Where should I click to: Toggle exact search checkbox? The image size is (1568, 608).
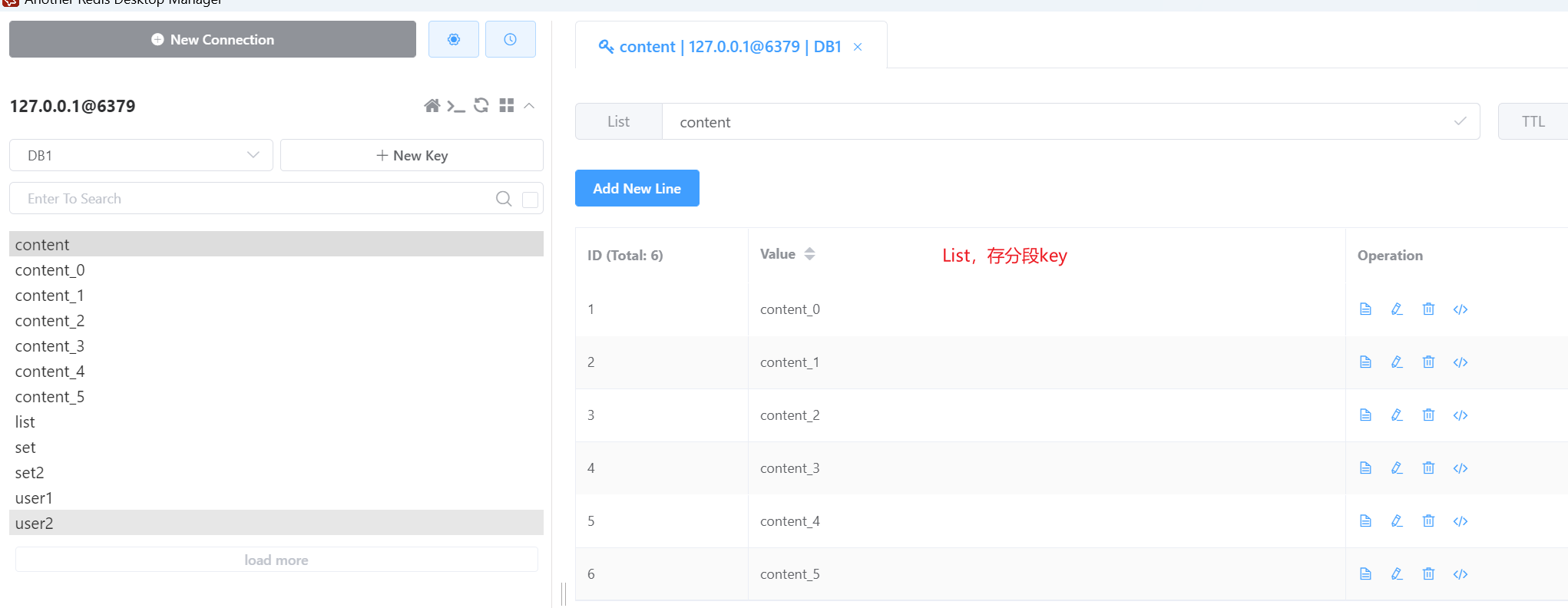[x=530, y=200]
